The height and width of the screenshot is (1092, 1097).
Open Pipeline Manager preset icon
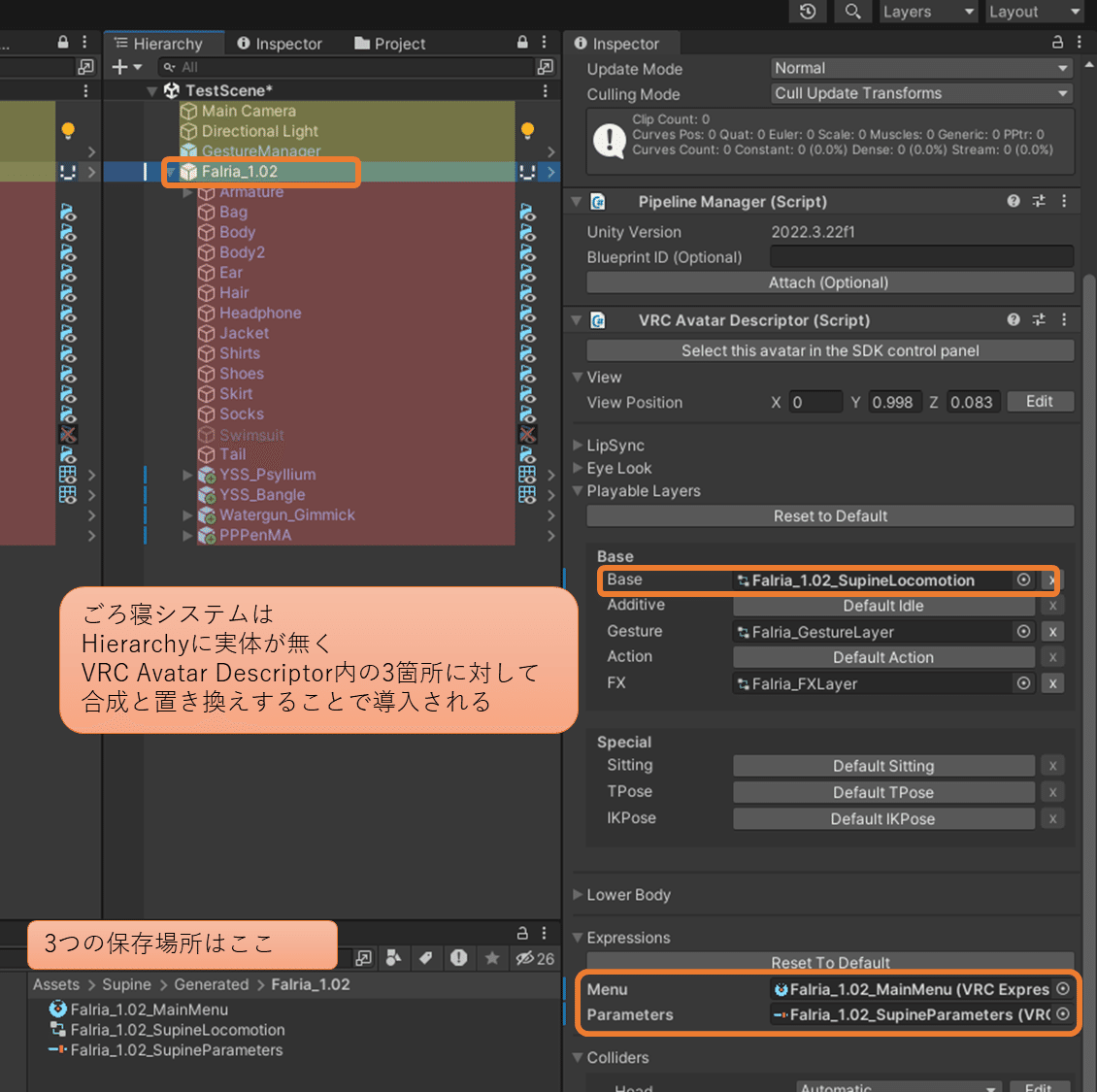click(1039, 202)
